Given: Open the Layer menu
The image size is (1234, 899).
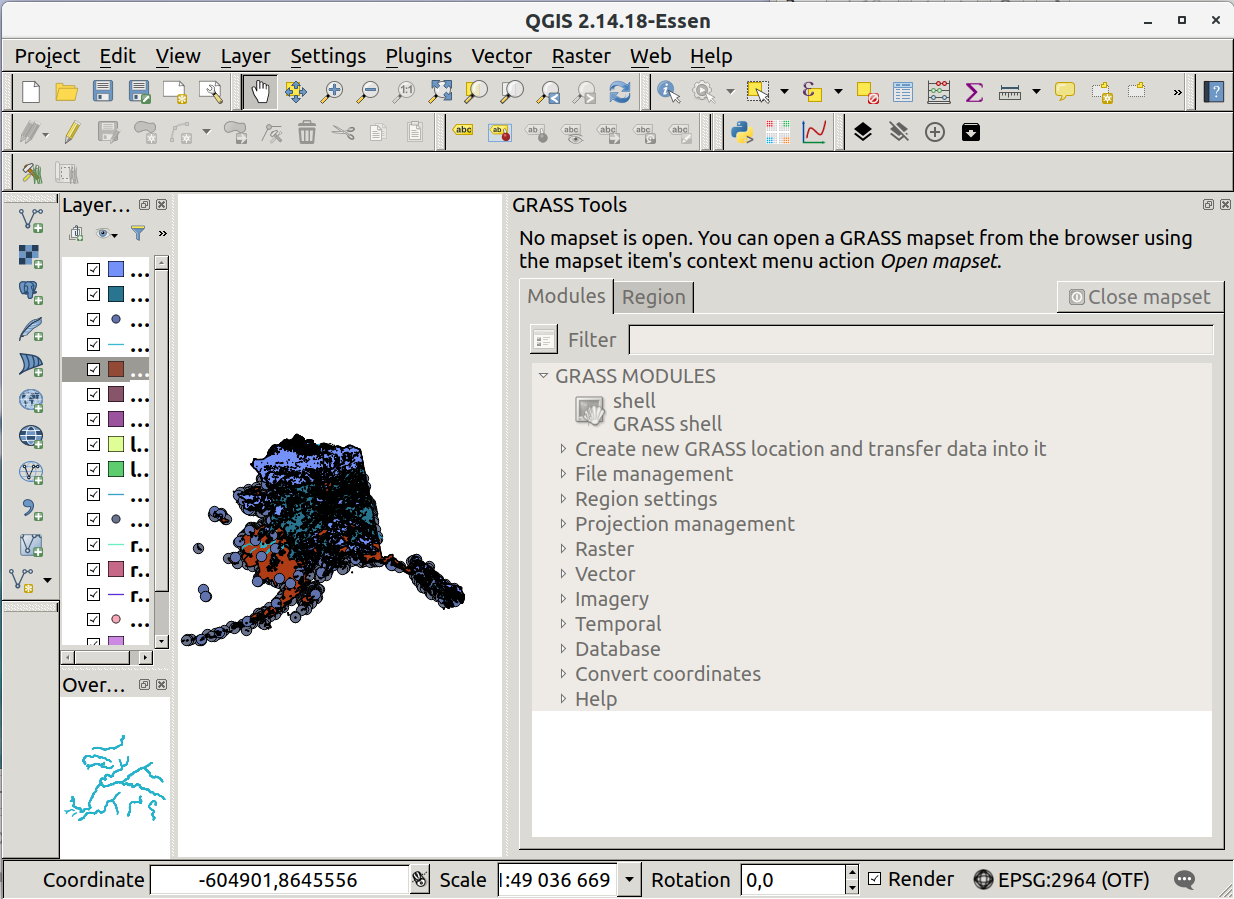Looking at the screenshot, I should pyautogui.click(x=246, y=56).
